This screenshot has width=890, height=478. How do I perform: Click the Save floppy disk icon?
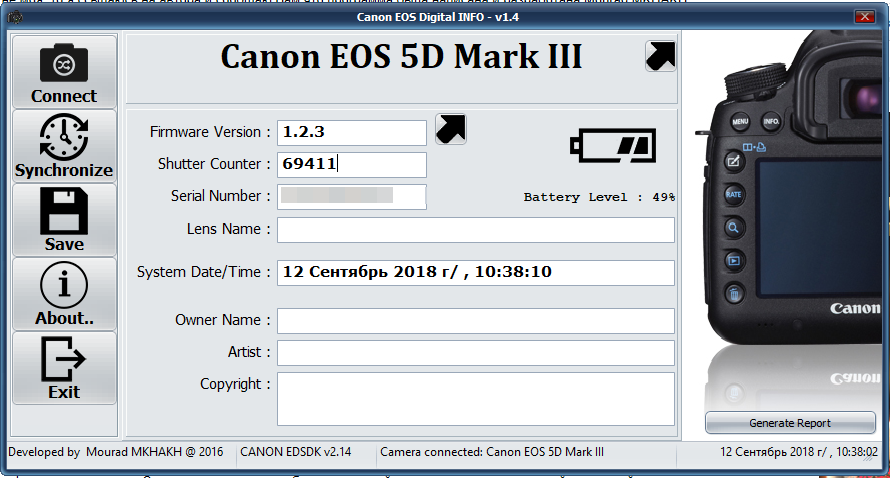coord(64,211)
